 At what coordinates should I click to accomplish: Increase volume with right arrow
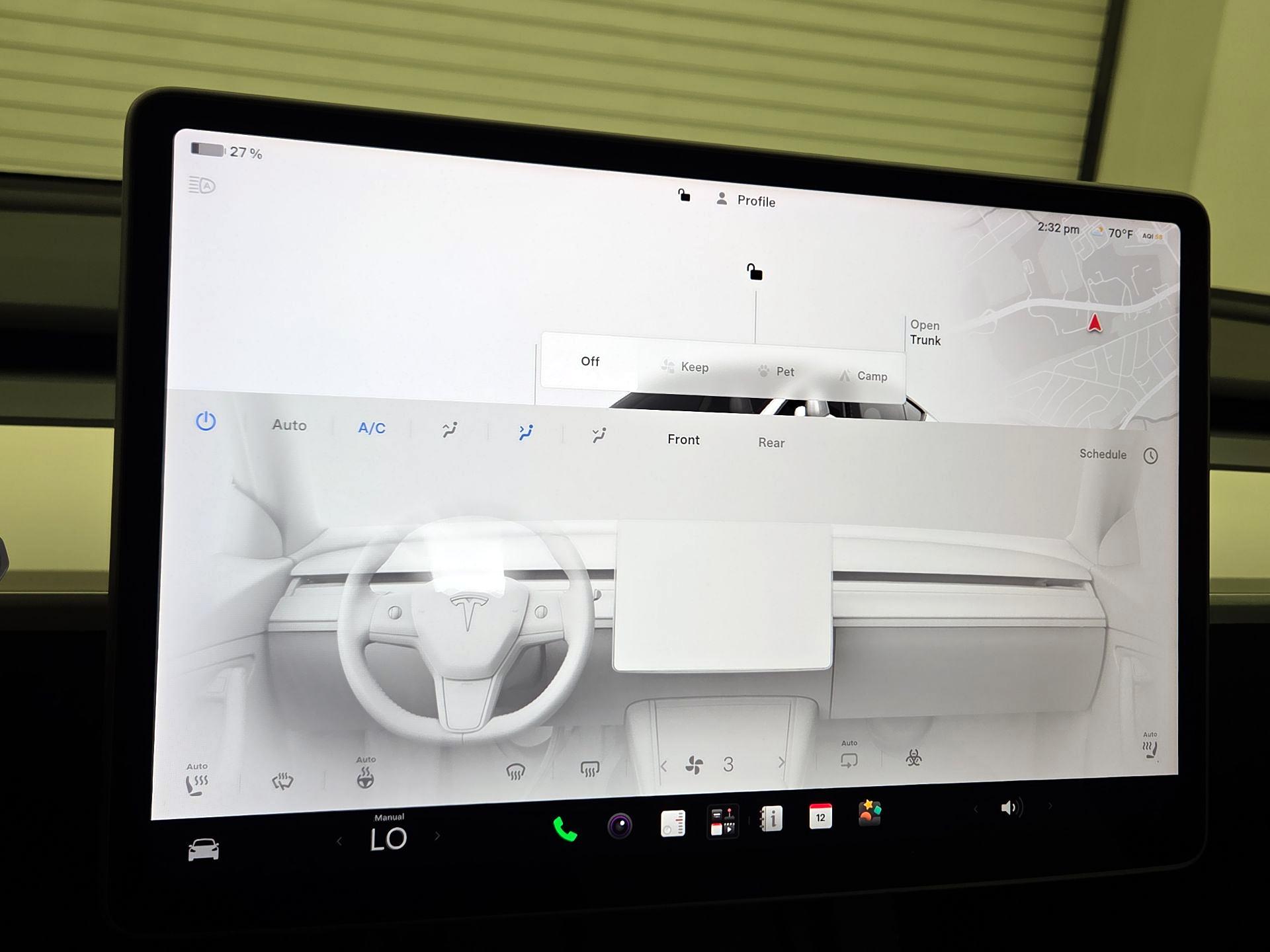click(x=1050, y=806)
